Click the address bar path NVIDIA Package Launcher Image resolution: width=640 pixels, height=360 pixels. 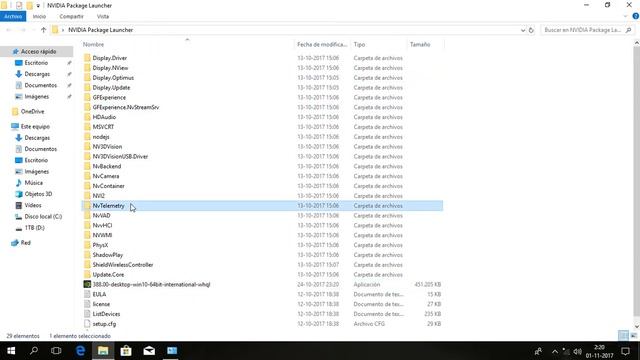point(100,30)
